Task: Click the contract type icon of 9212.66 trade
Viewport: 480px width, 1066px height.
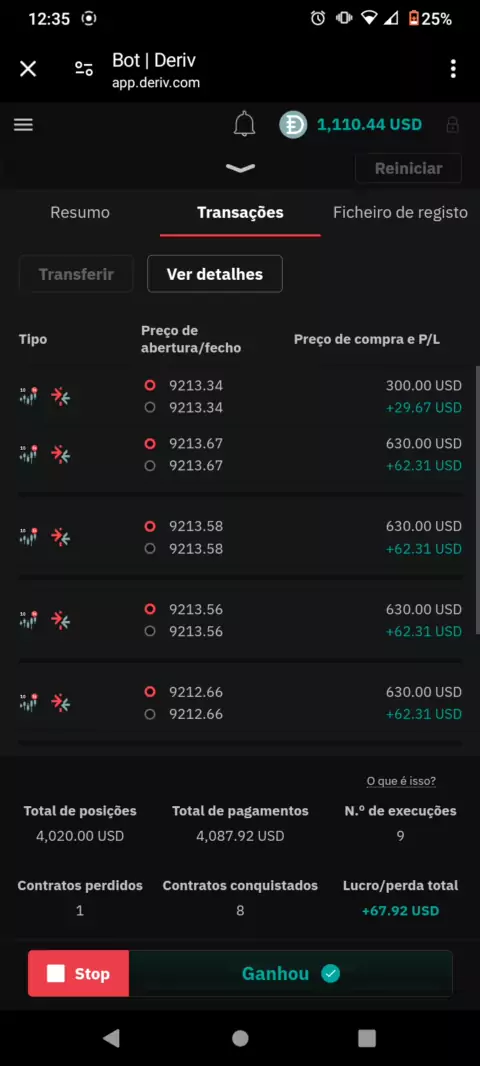Action: coord(61,703)
